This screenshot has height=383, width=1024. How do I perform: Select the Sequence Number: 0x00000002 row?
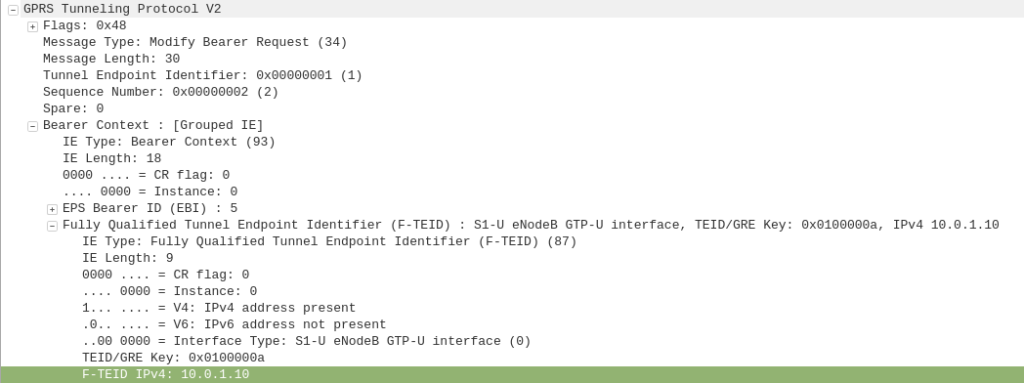(161, 92)
